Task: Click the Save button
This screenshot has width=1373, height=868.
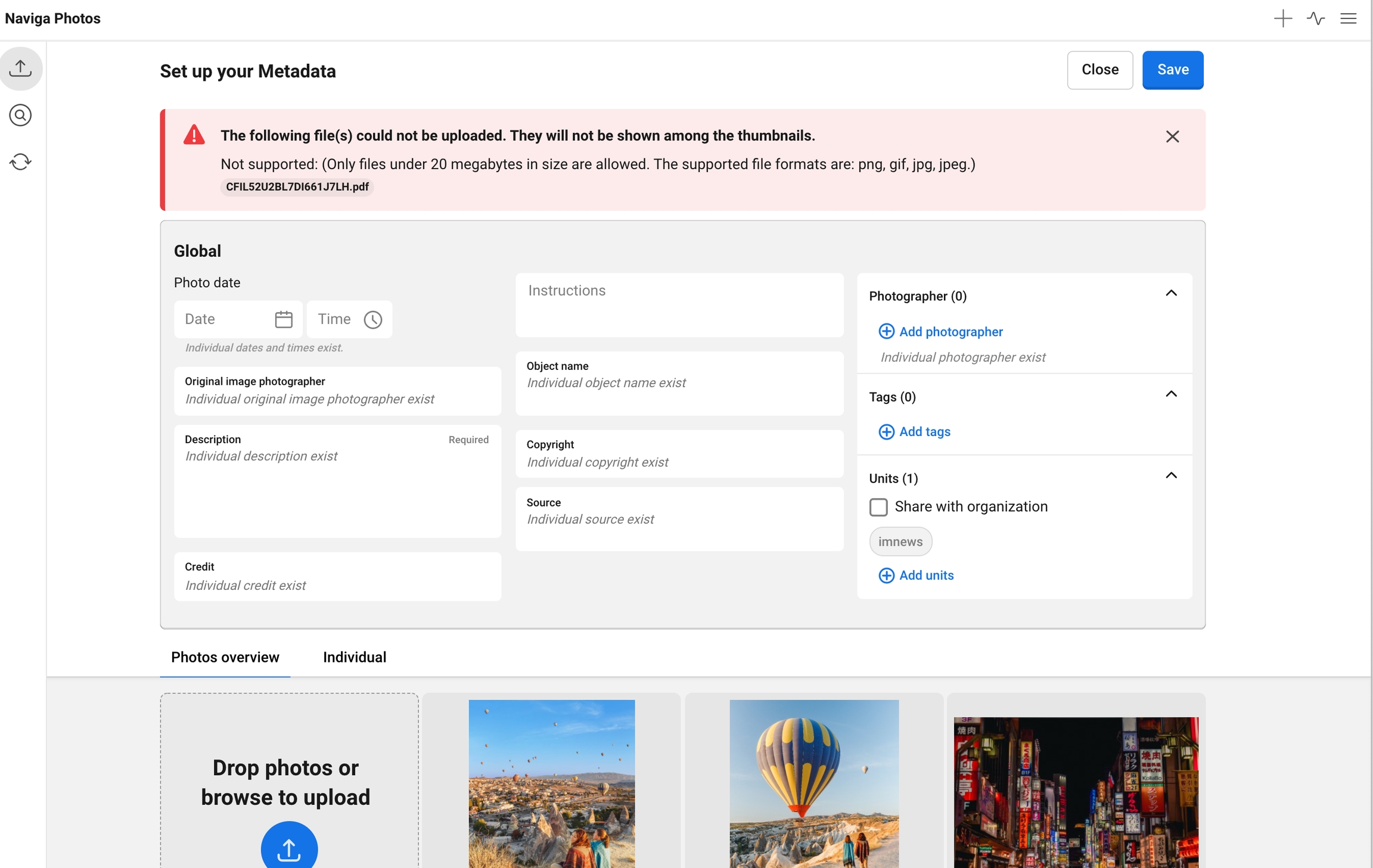Action: 1172,70
